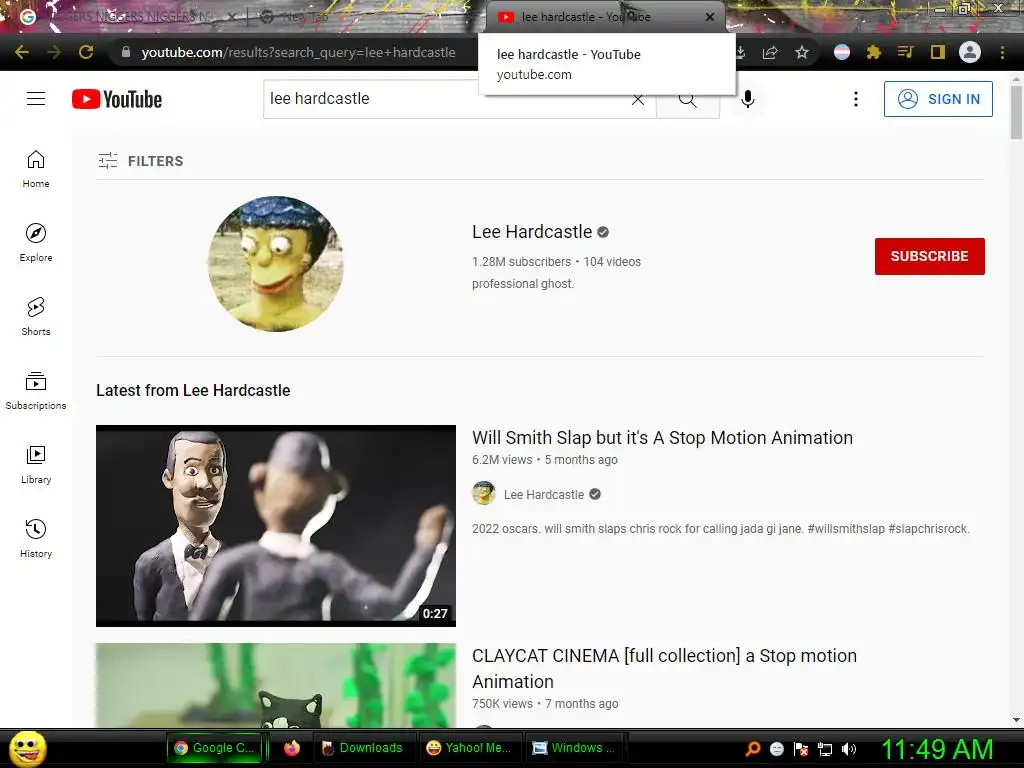Open Explore in the sidebar
The image size is (1024, 768).
click(36, 243)
